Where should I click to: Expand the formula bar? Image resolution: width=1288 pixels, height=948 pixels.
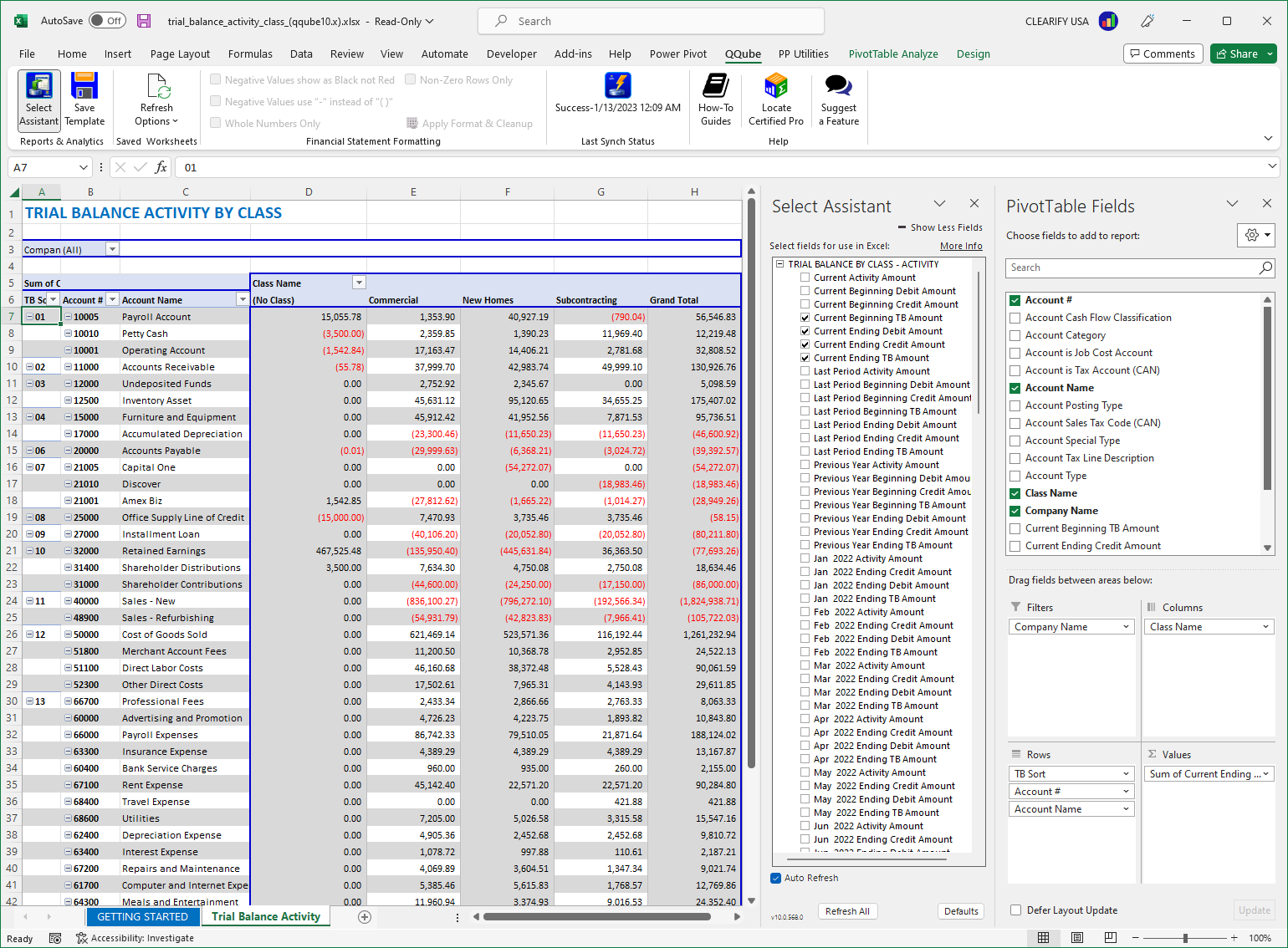(1273, 167)
